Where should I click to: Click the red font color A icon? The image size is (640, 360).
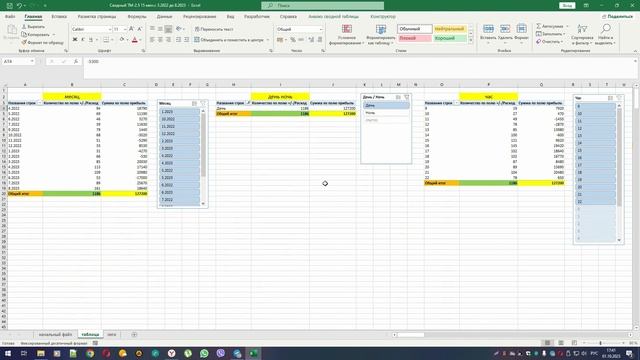[x=135, y=40]
